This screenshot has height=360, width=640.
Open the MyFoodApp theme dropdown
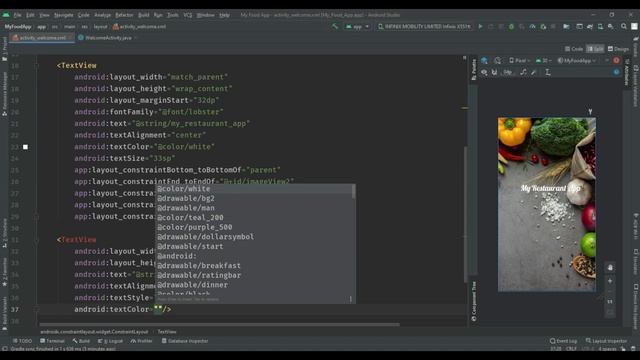pos(577,60)
